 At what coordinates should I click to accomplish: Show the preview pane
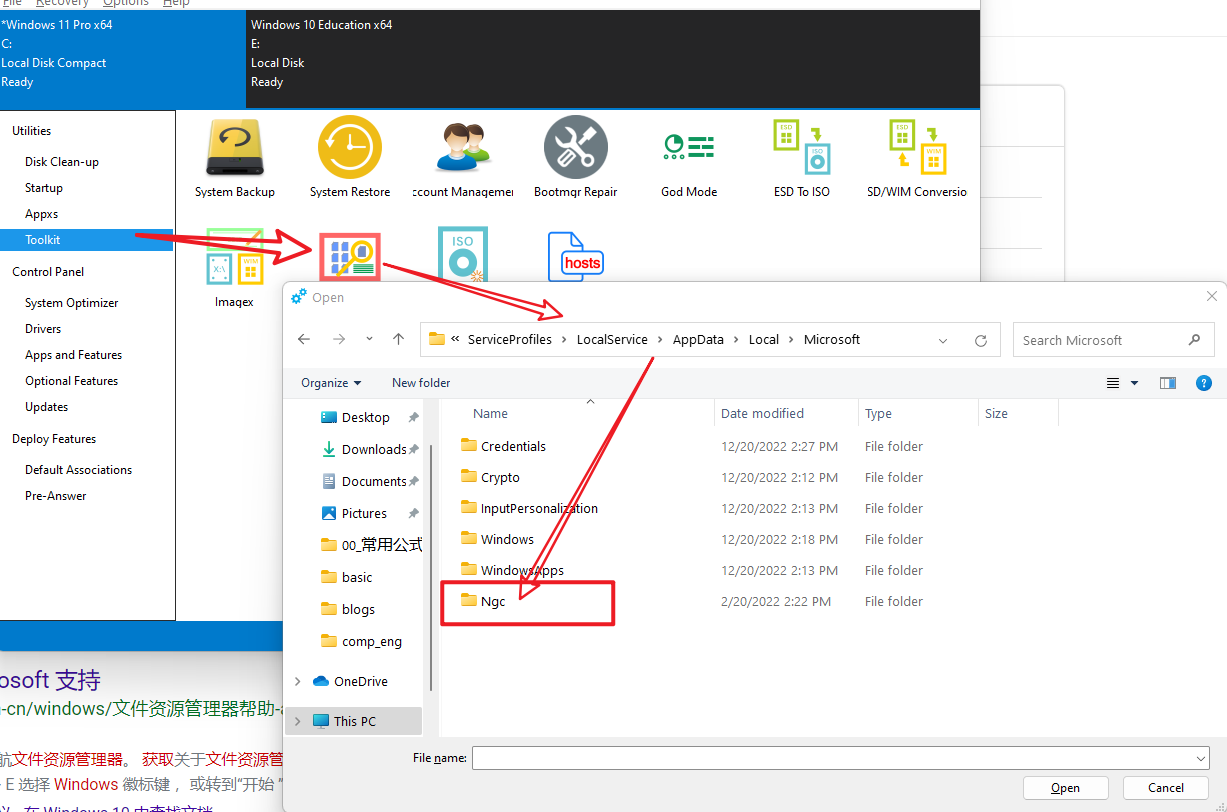tap(1167, 383)
